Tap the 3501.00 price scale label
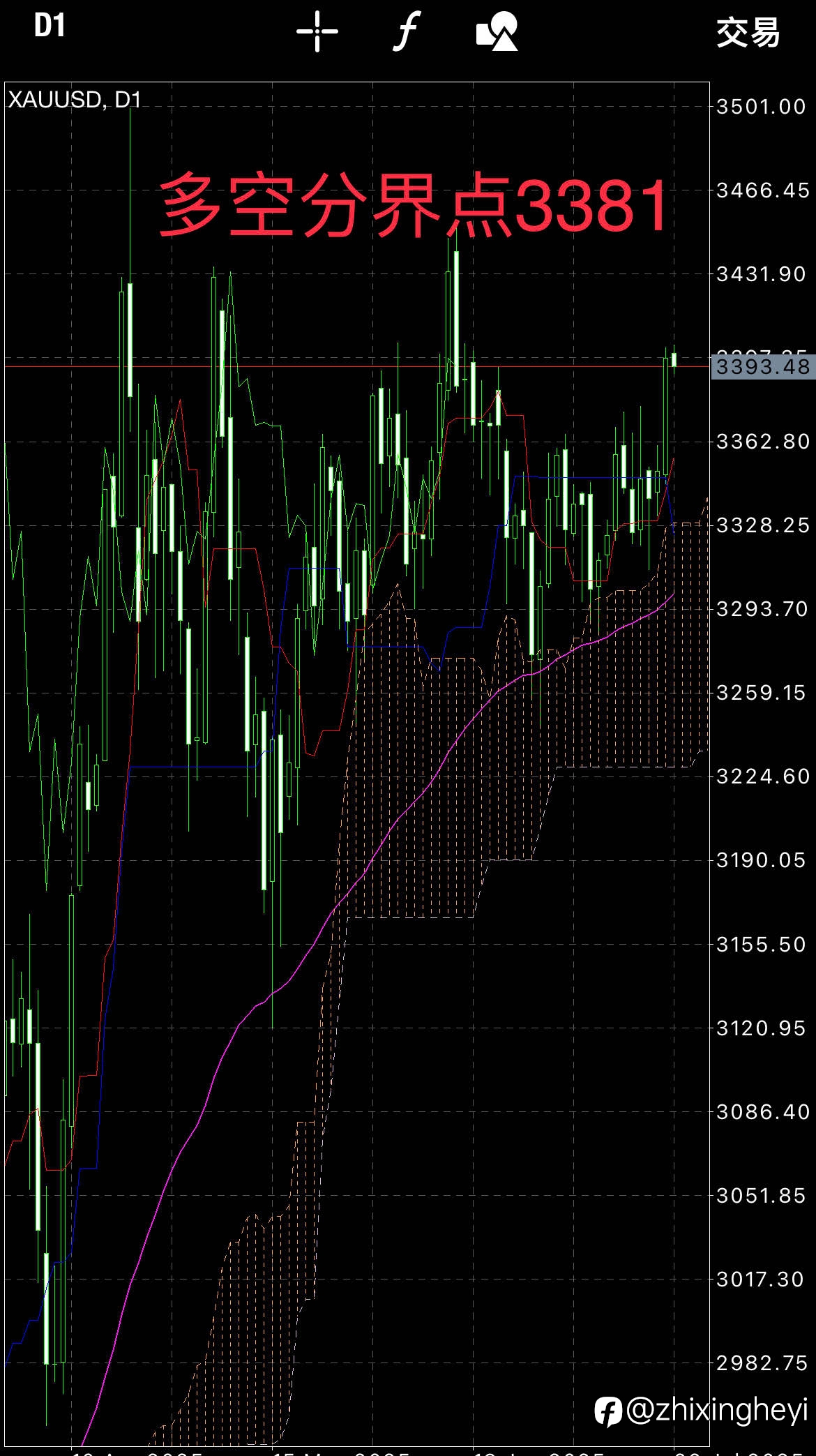Screen dimensions: 816x1456 (761, 107)
